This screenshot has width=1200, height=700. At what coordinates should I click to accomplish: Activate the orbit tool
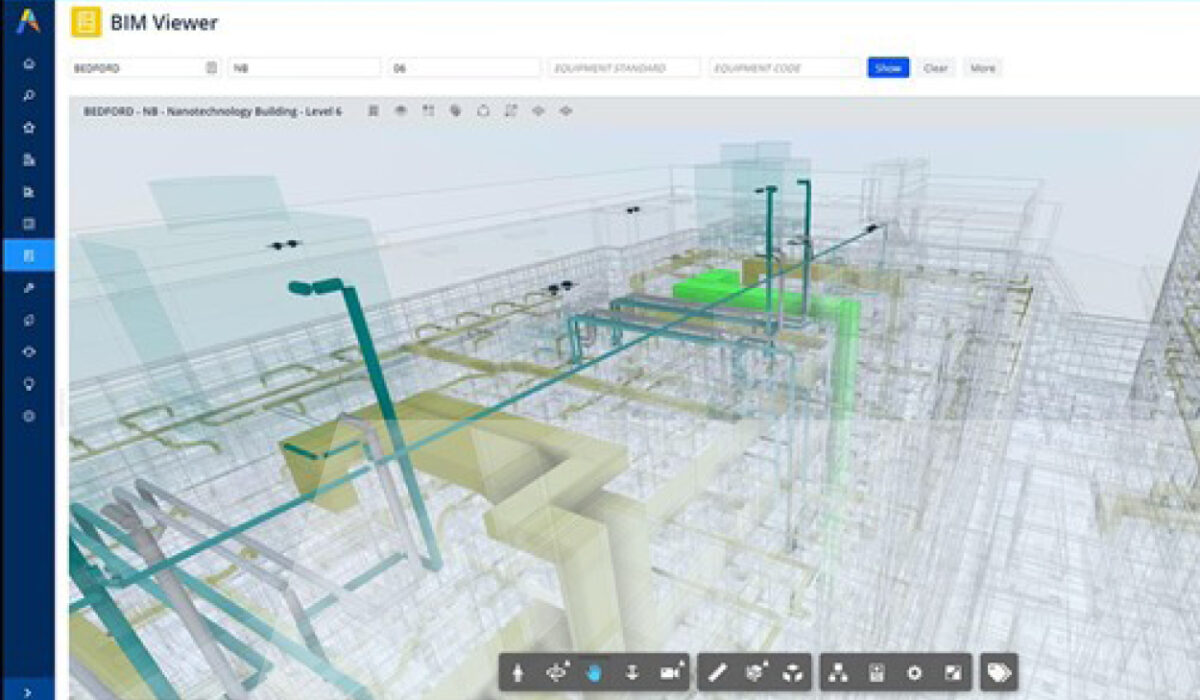[556, 673]
